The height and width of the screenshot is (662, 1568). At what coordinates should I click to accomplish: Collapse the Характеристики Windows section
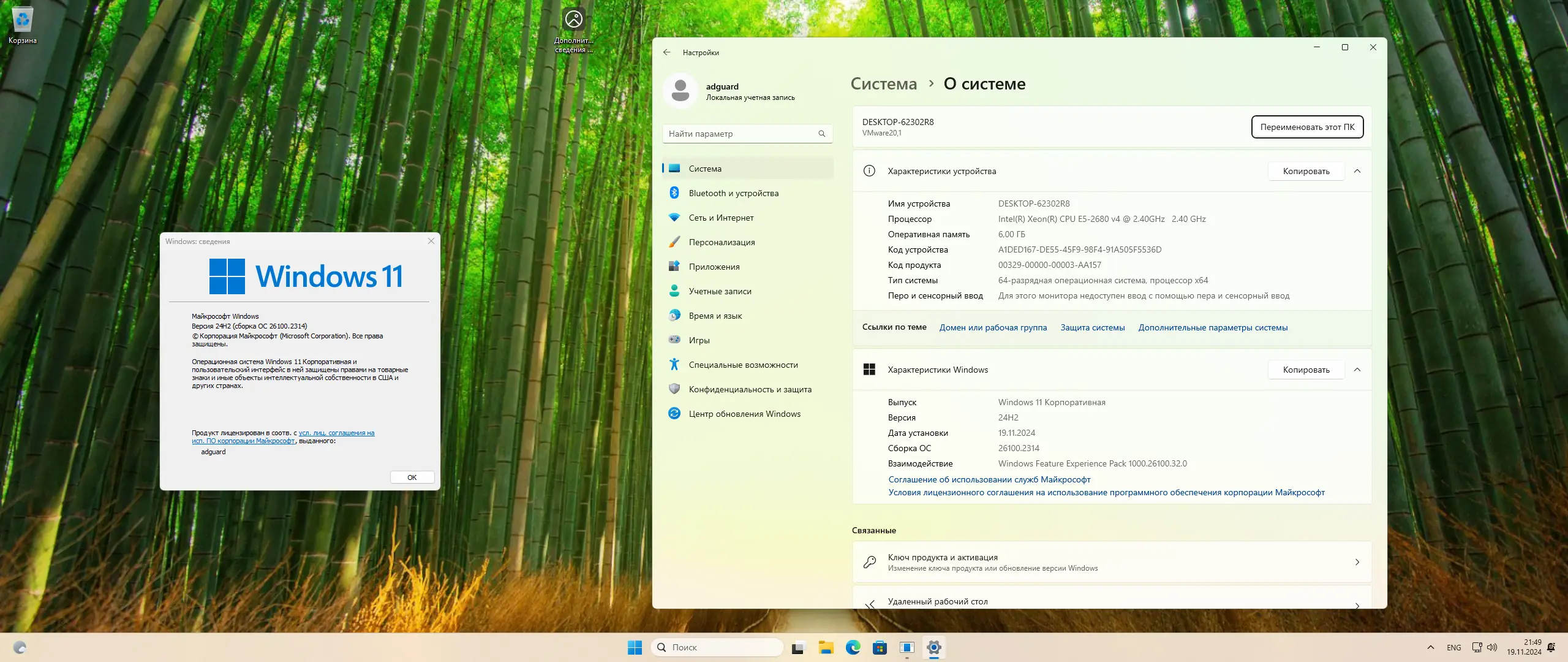tap(1358, 370)
